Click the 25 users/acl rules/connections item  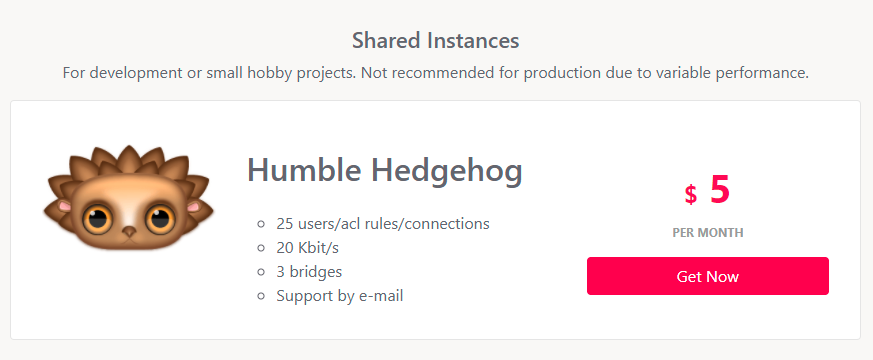point(383,224)
